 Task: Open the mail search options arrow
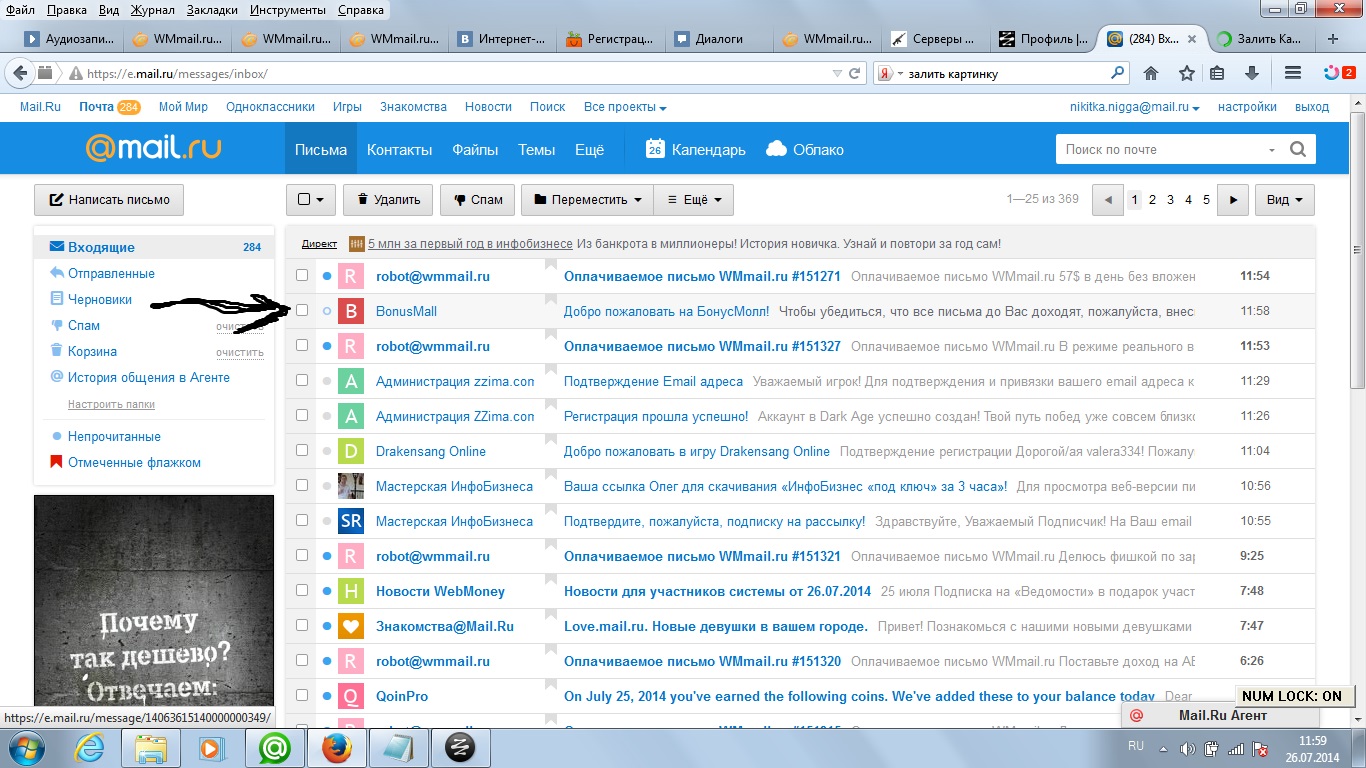click(x=1271, y=150)
